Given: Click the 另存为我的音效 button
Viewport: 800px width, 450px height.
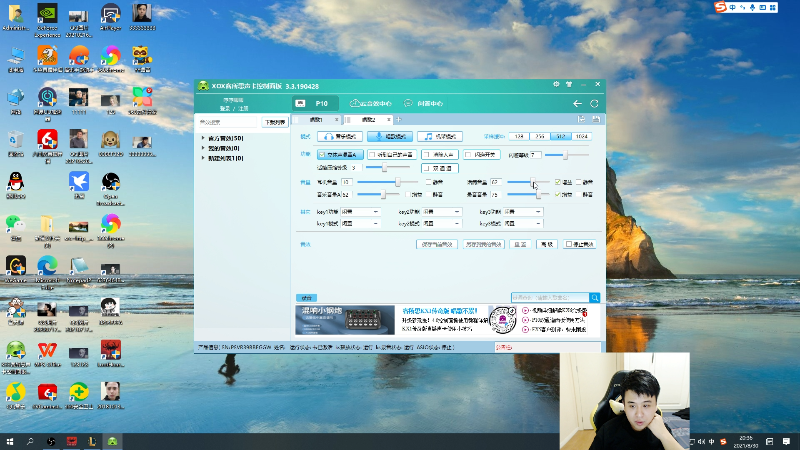Looking at the screenshot, I should coord(483,244).
